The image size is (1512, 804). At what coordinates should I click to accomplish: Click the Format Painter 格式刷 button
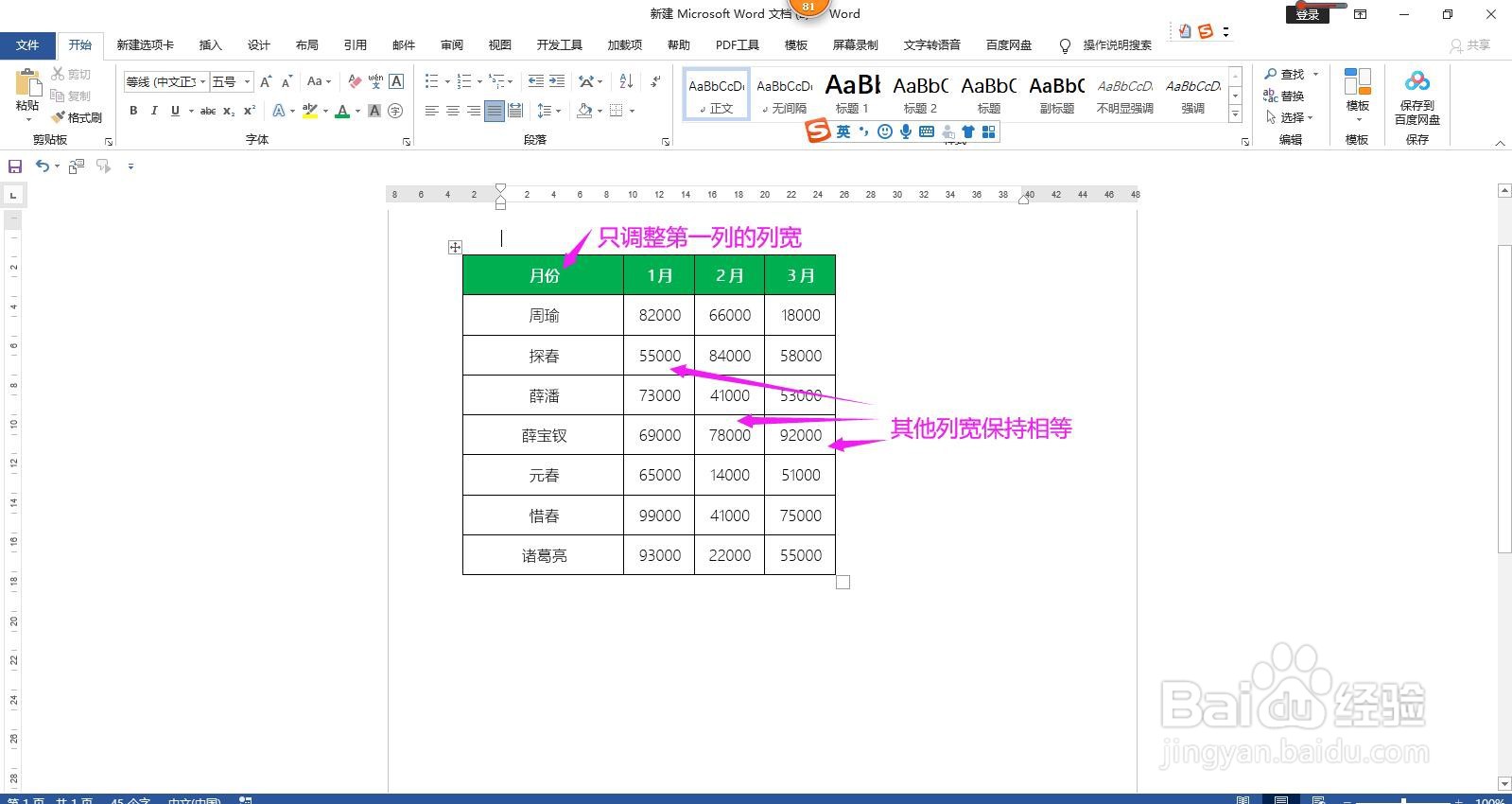tap(77, 117)
